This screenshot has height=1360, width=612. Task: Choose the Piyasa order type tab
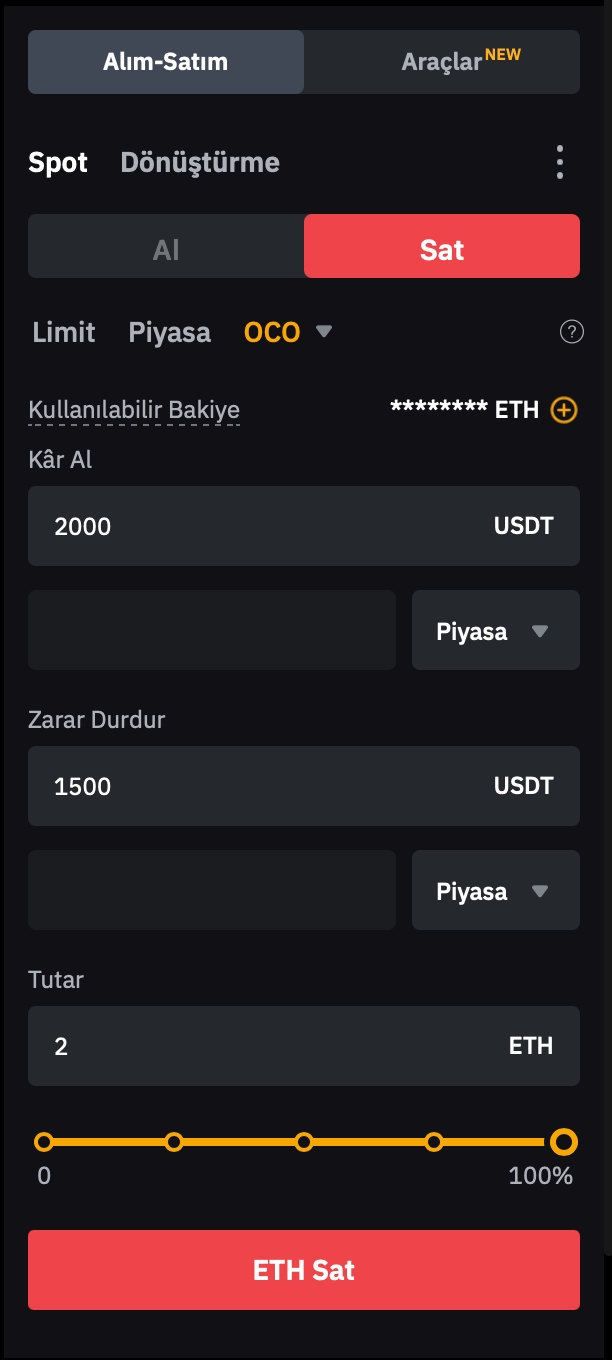pos(170,333)
